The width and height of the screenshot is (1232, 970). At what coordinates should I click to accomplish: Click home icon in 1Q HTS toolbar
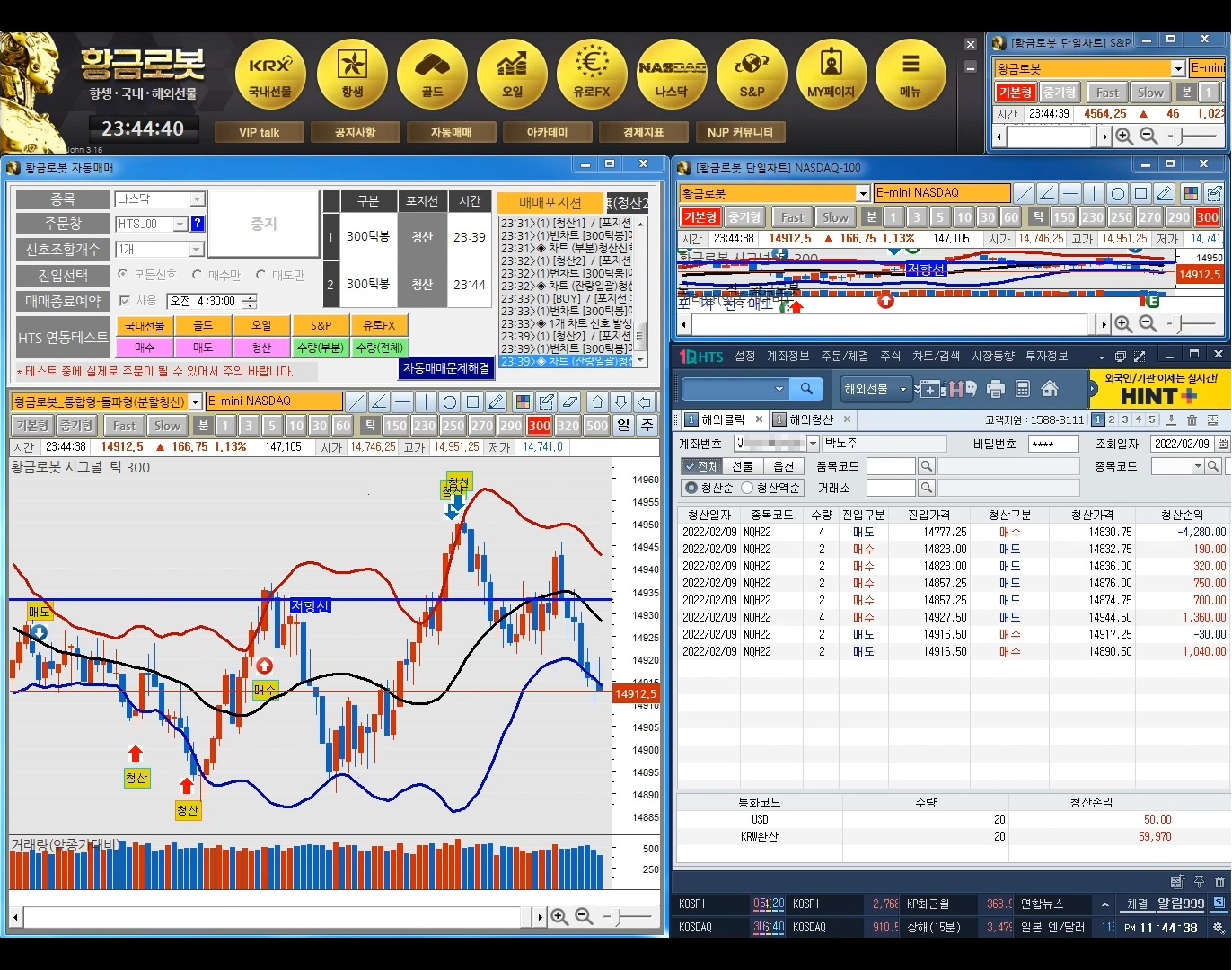click(x=1050, y=389)
